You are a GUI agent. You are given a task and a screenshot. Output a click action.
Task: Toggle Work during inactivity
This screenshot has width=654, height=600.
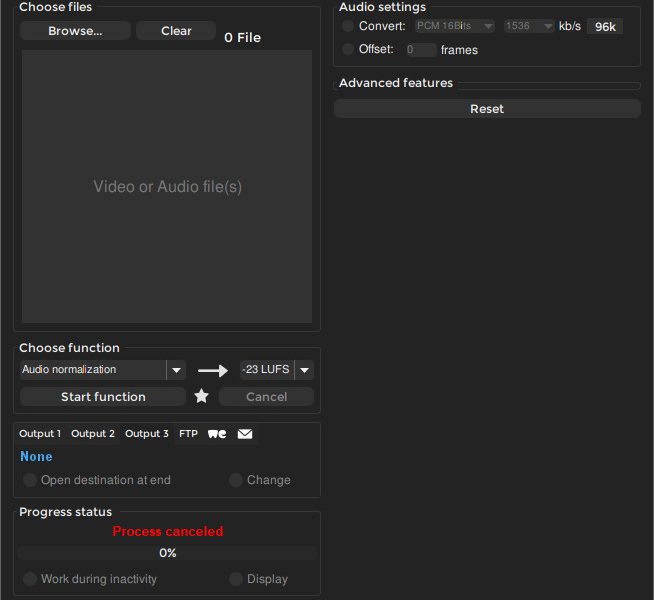click(30, 579)
